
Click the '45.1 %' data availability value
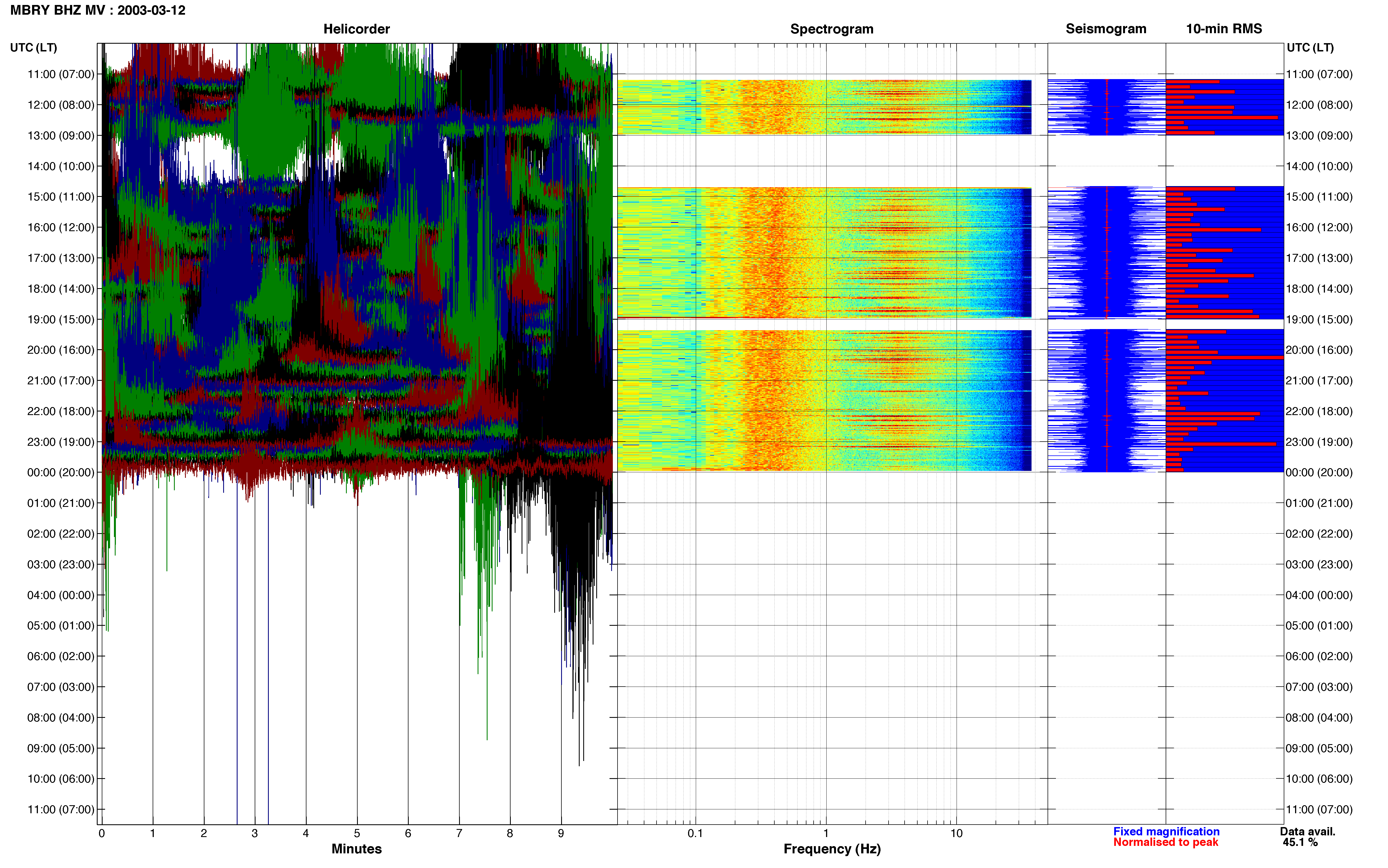click(x=1300, y=842)
